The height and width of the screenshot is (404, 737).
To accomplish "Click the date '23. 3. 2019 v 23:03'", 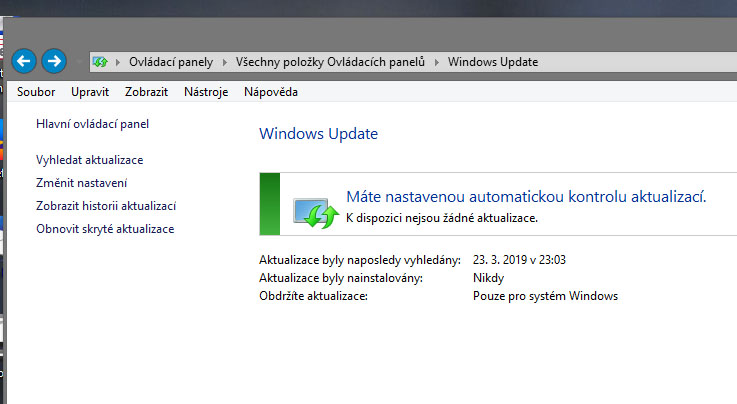I will 519,260.
